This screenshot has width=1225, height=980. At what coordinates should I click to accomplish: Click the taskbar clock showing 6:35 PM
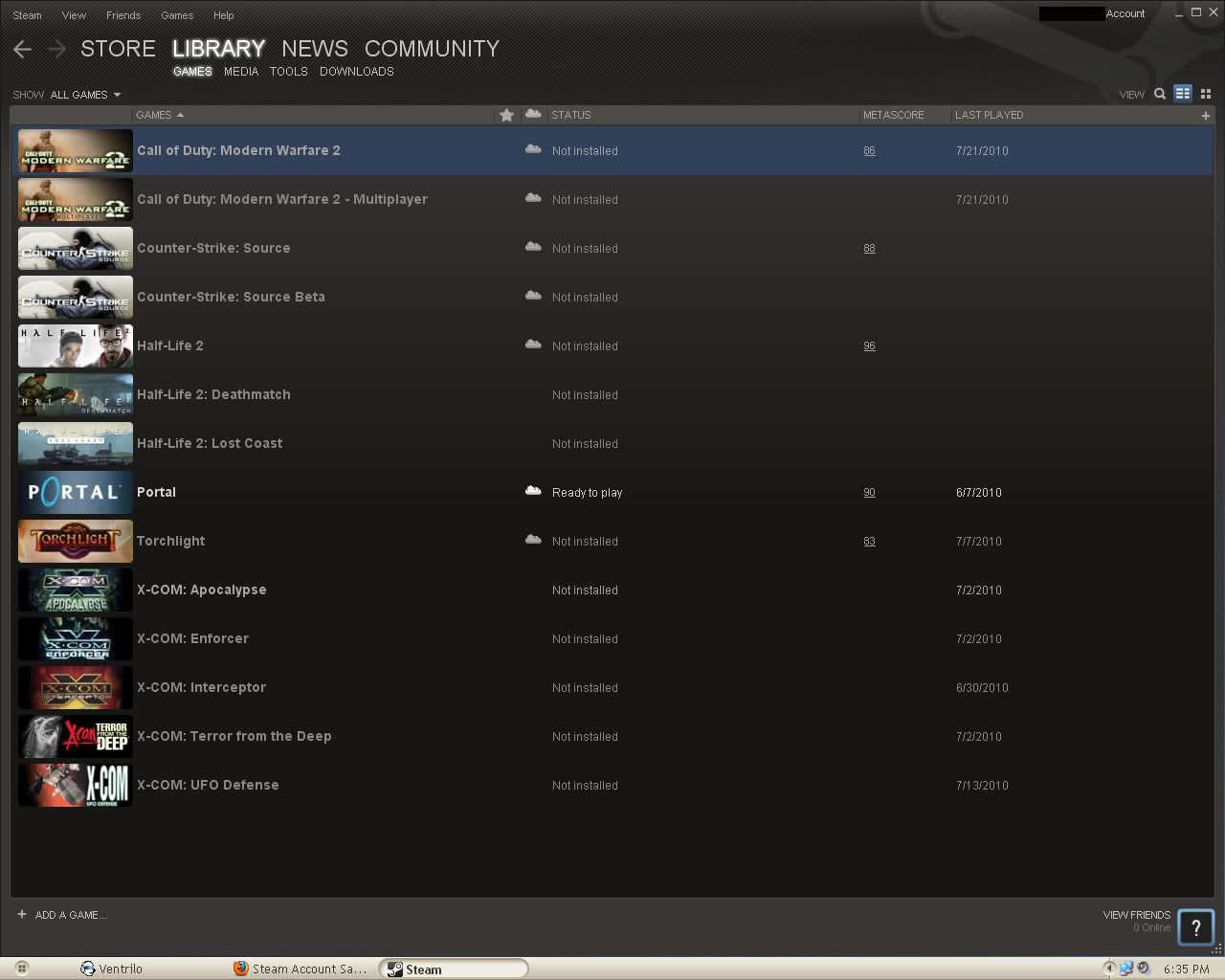point(1187,969)
